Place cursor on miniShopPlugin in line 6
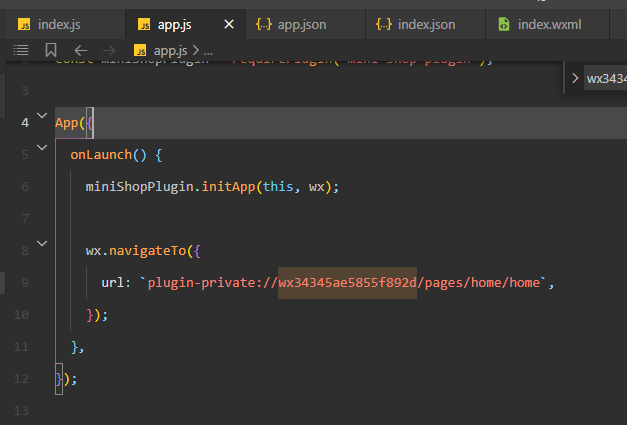The image size is (627, 425). click(x=140, y=187)
